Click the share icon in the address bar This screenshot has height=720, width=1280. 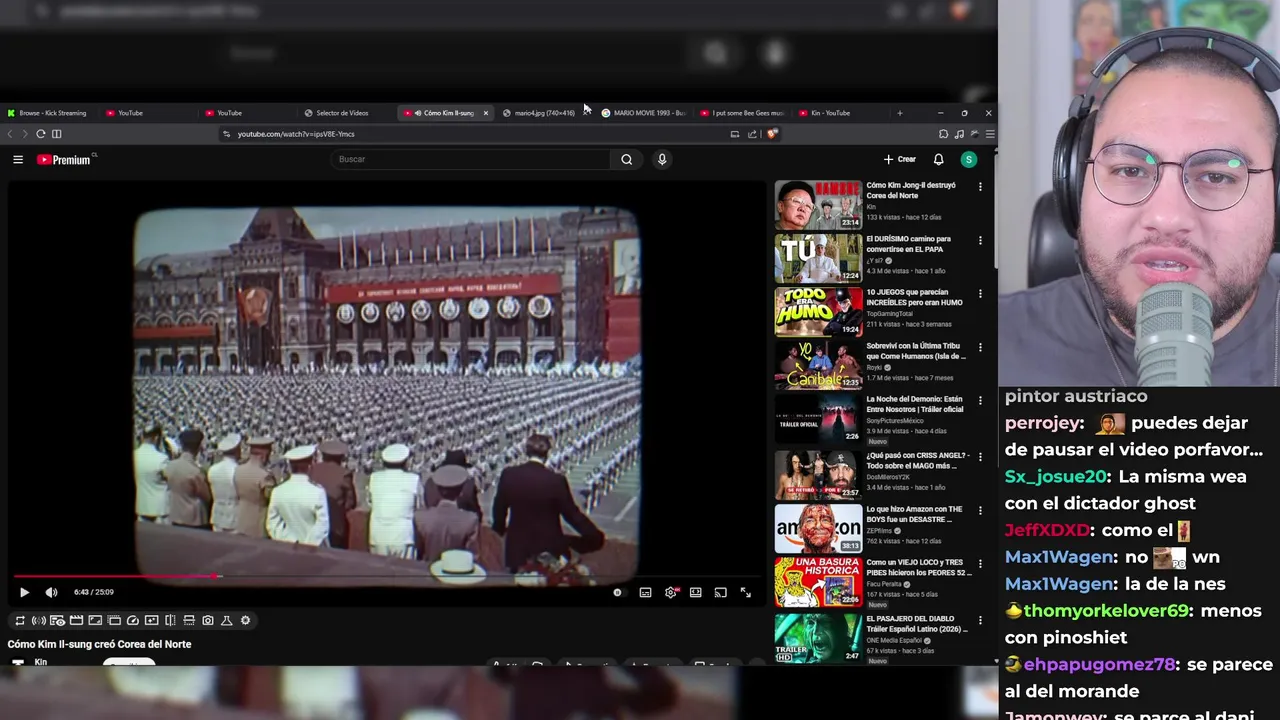pyautogui.click(x=752, y=134)
